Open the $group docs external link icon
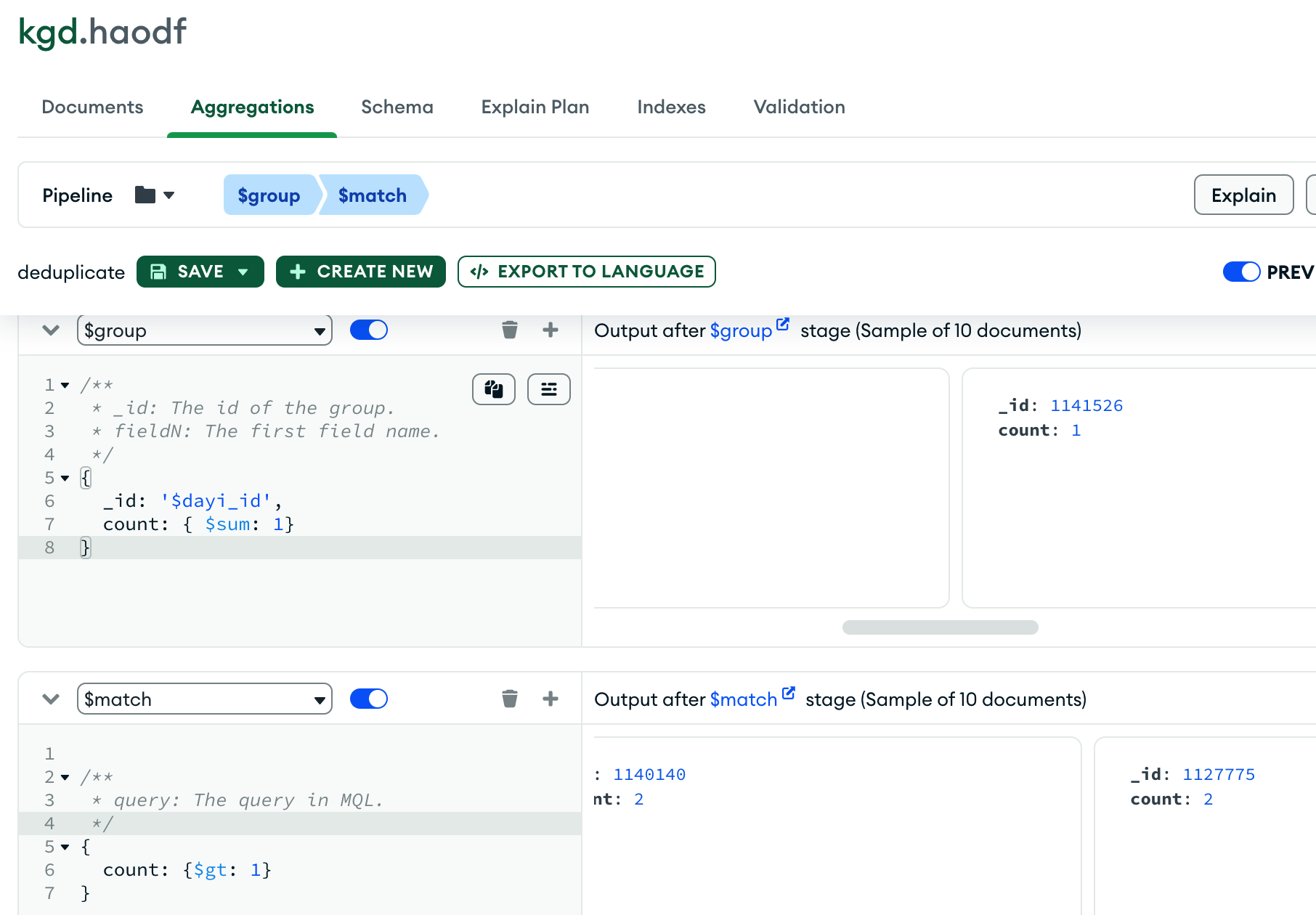Screen dimensions: 1316x915 point(783,325)
